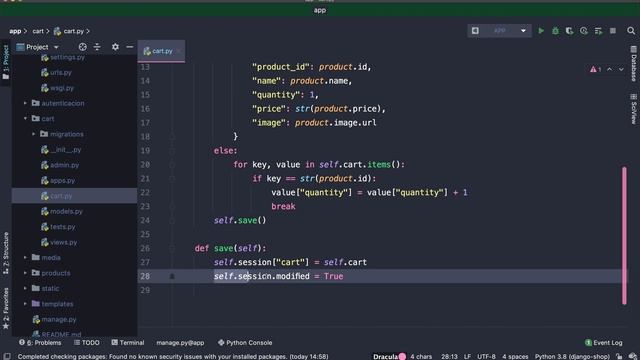Change UTF-8 file encoding
This screenshot has width=640, height=360.
(x=486, y=356)
